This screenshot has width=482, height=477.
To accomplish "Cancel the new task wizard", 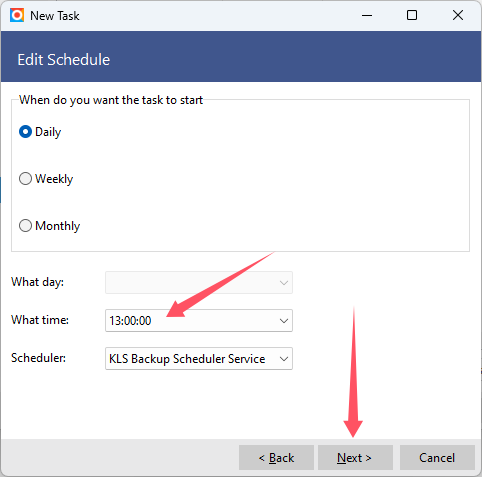I will tap(437, 458).
